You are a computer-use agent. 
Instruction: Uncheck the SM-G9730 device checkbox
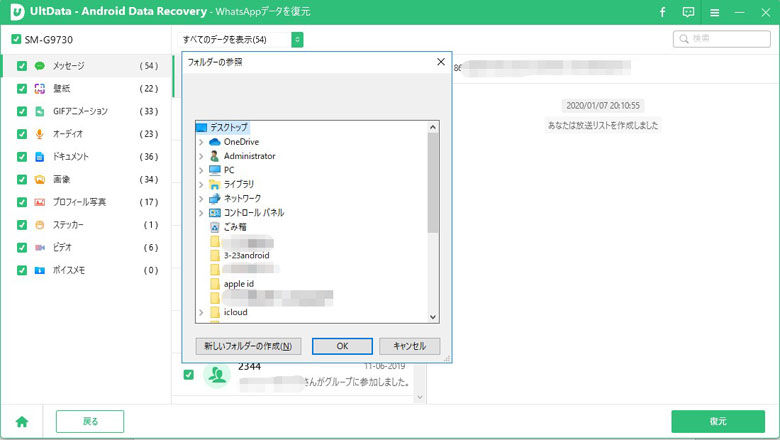[16, 39]
